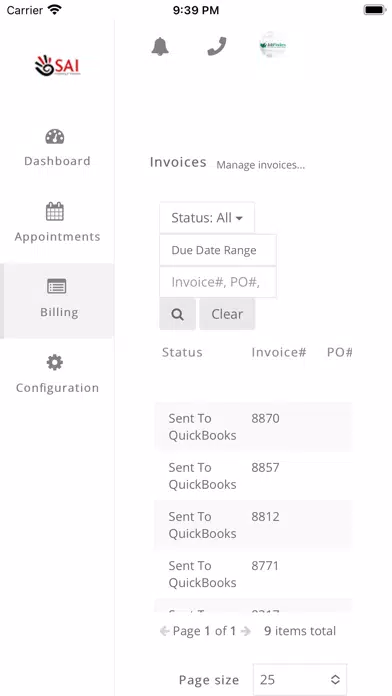The height and width of the screenshot is (696, 392).
Task: Clear the invoice filters
Action: pyautogui.click(x=227, y=314)
